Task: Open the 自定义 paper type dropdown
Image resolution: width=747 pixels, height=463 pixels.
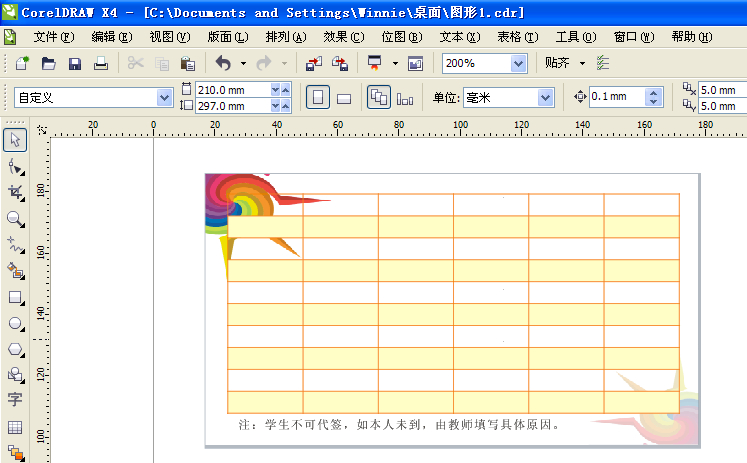Action: [164, 98]
